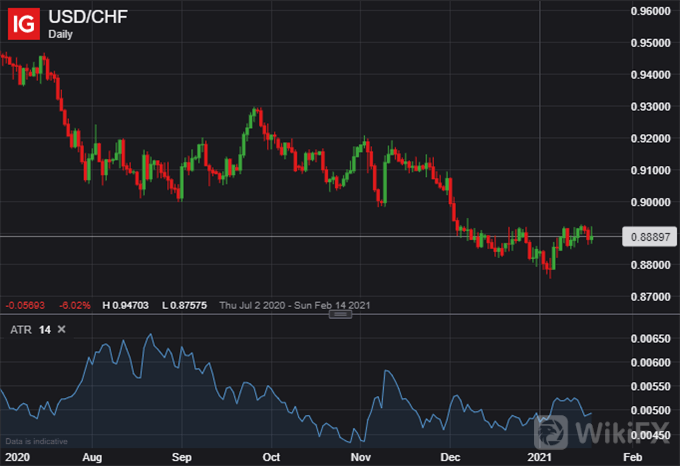
Task: Close the ATR indicator panel
Action: (61, 329)
